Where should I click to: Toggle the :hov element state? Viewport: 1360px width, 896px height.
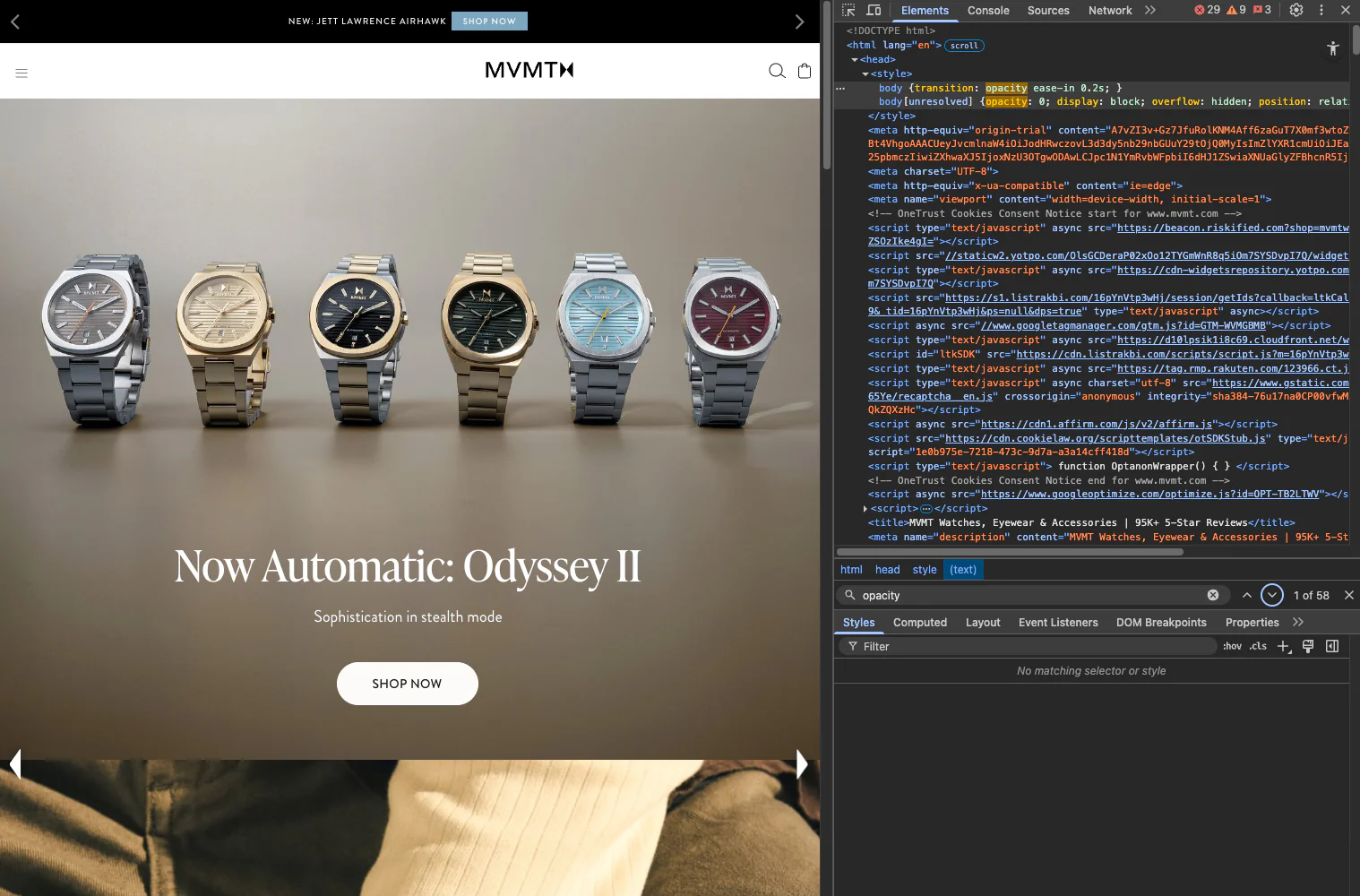[1233, 646]
